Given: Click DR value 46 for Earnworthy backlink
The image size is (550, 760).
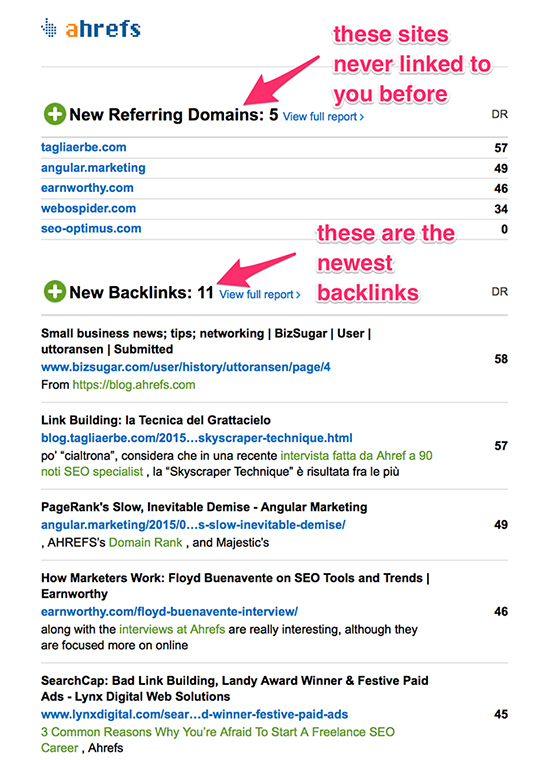Looking at the screenshot, I should point(501,611).
